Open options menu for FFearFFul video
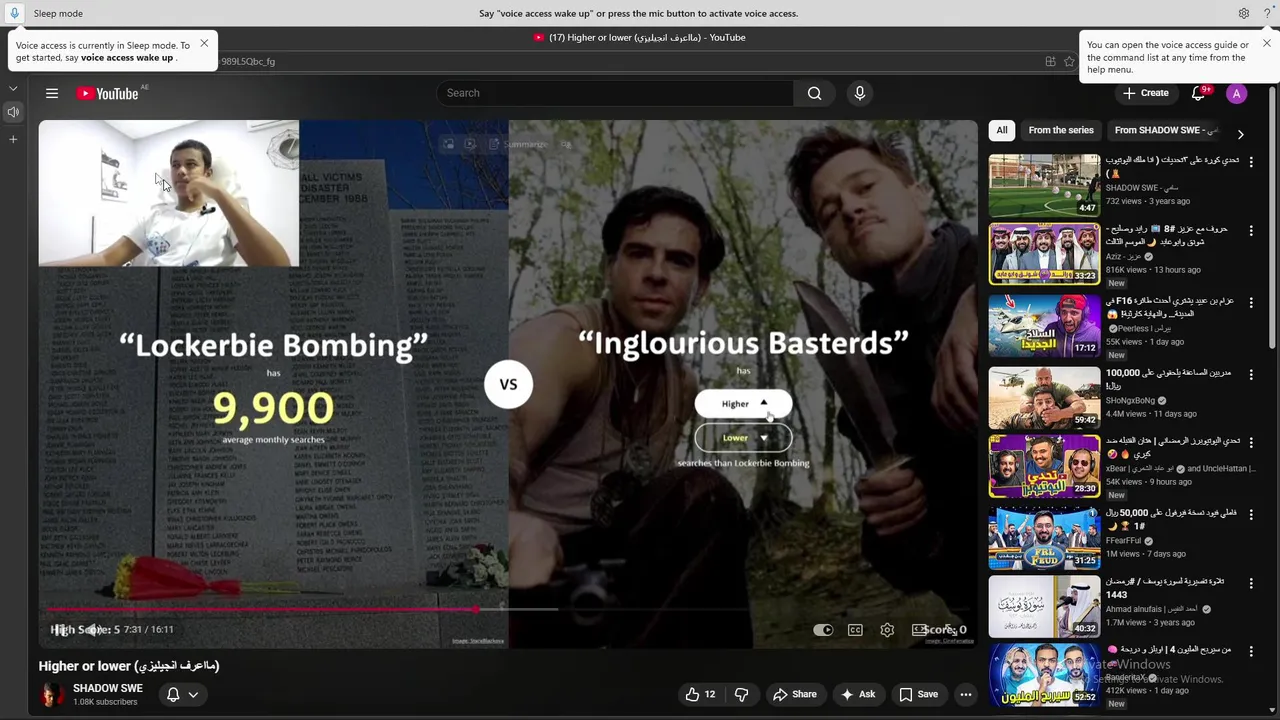The image size is (1280, 720). click(1250, 514)
